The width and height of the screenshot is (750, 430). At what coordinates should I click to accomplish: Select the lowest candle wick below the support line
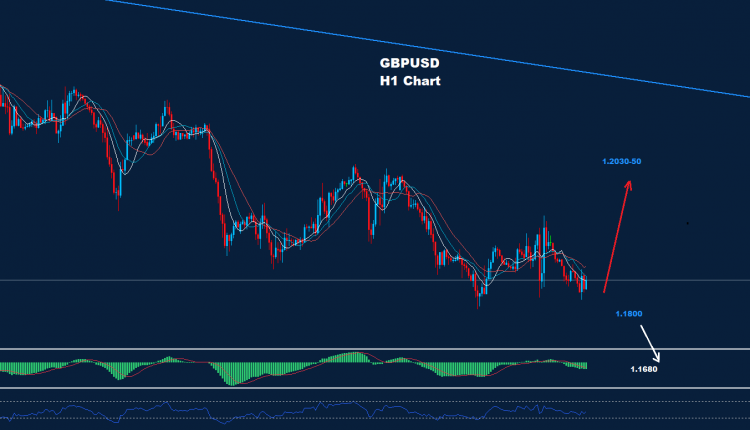(x=479, y=302)
